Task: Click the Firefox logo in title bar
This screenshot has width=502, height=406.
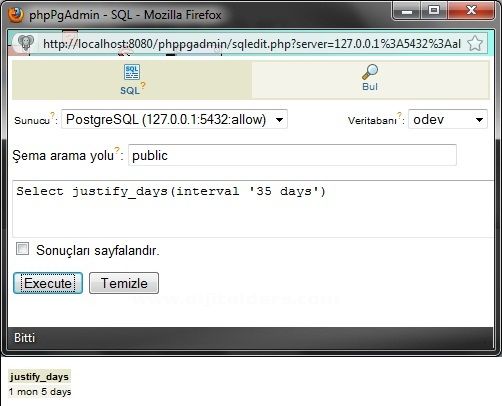Action: point(16,15)
